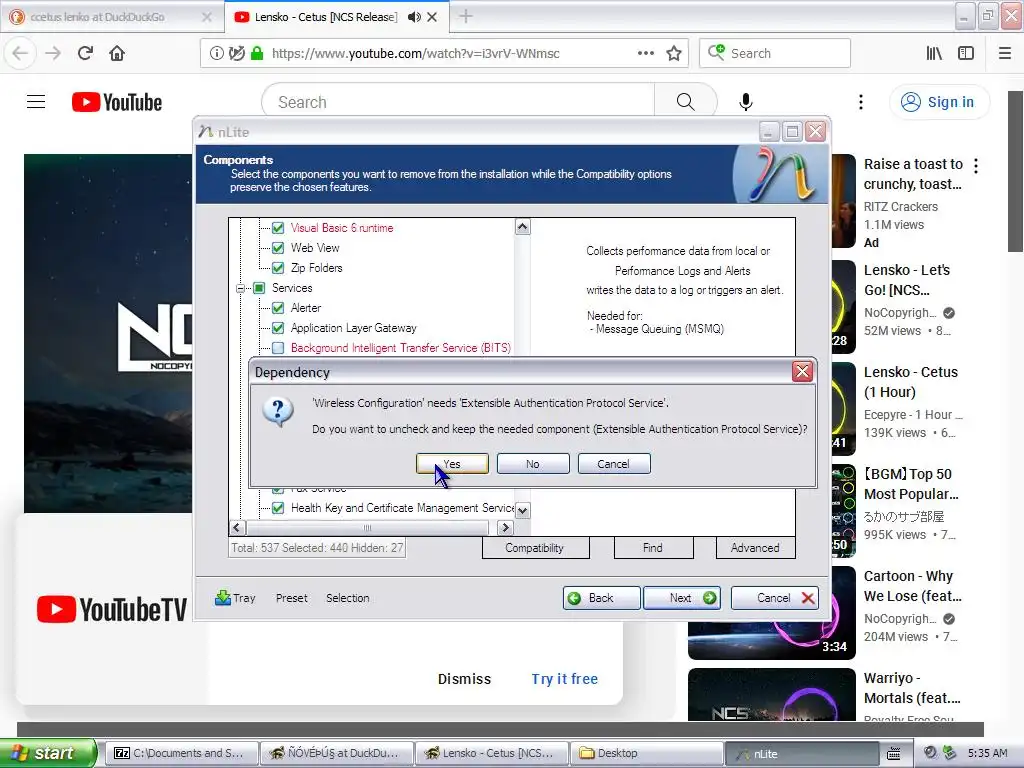The height and width of the screenshot is (768, 1024).
Task: Open page actions three-dot menu in address bar
Action: click(x=646, y=53)
